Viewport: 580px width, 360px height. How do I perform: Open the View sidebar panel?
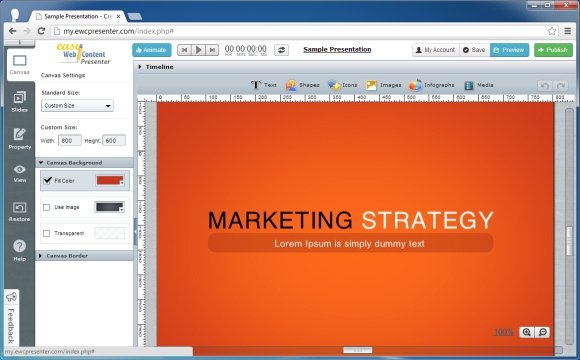click(20, 173)
